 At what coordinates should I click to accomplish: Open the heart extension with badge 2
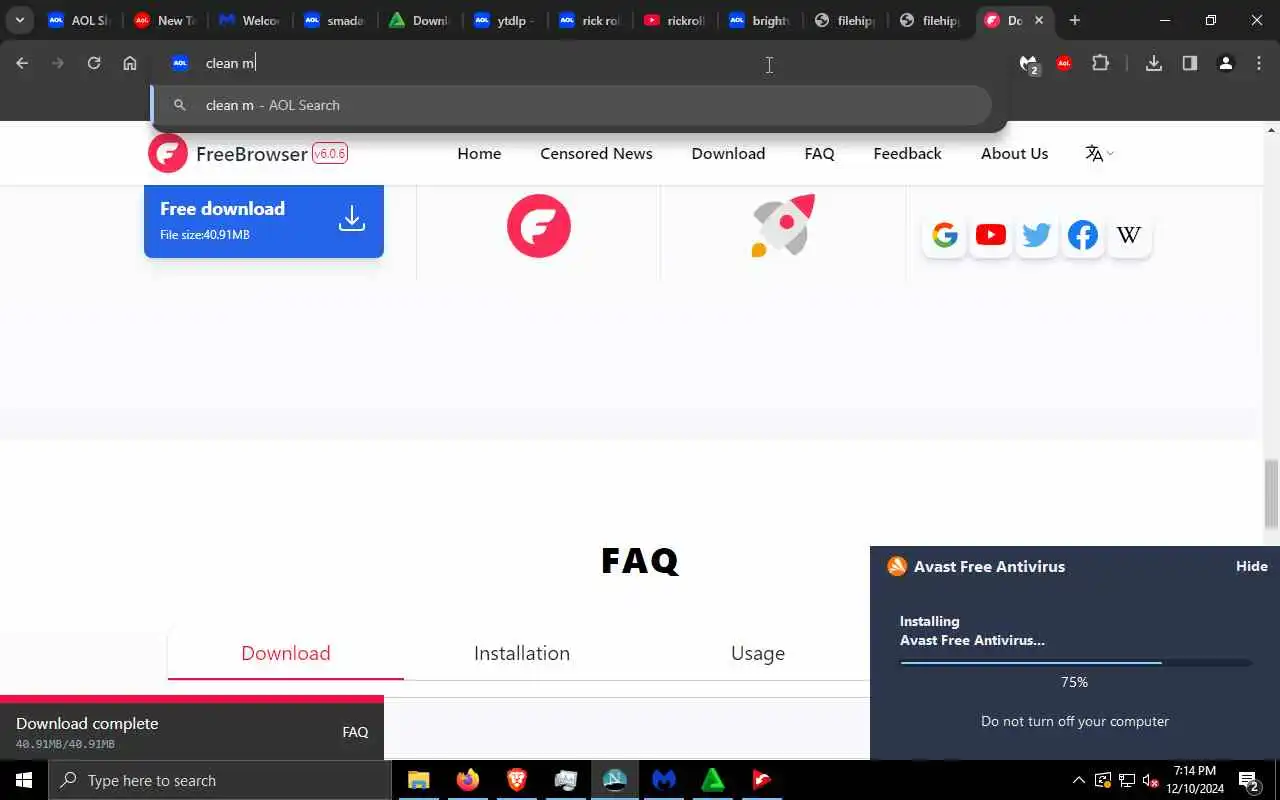(x=1028, y=64)
